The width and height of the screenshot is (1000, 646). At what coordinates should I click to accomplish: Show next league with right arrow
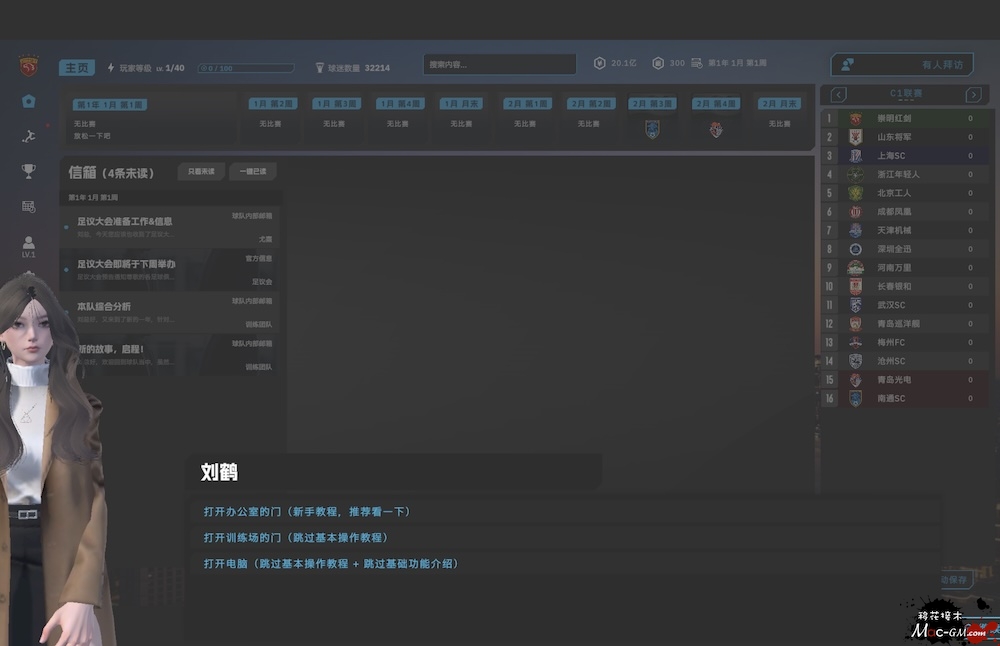[973, 95]
